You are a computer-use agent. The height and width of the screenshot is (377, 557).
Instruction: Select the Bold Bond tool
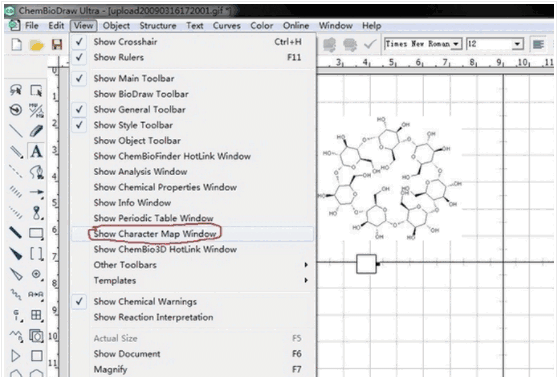tap(16, 233)
